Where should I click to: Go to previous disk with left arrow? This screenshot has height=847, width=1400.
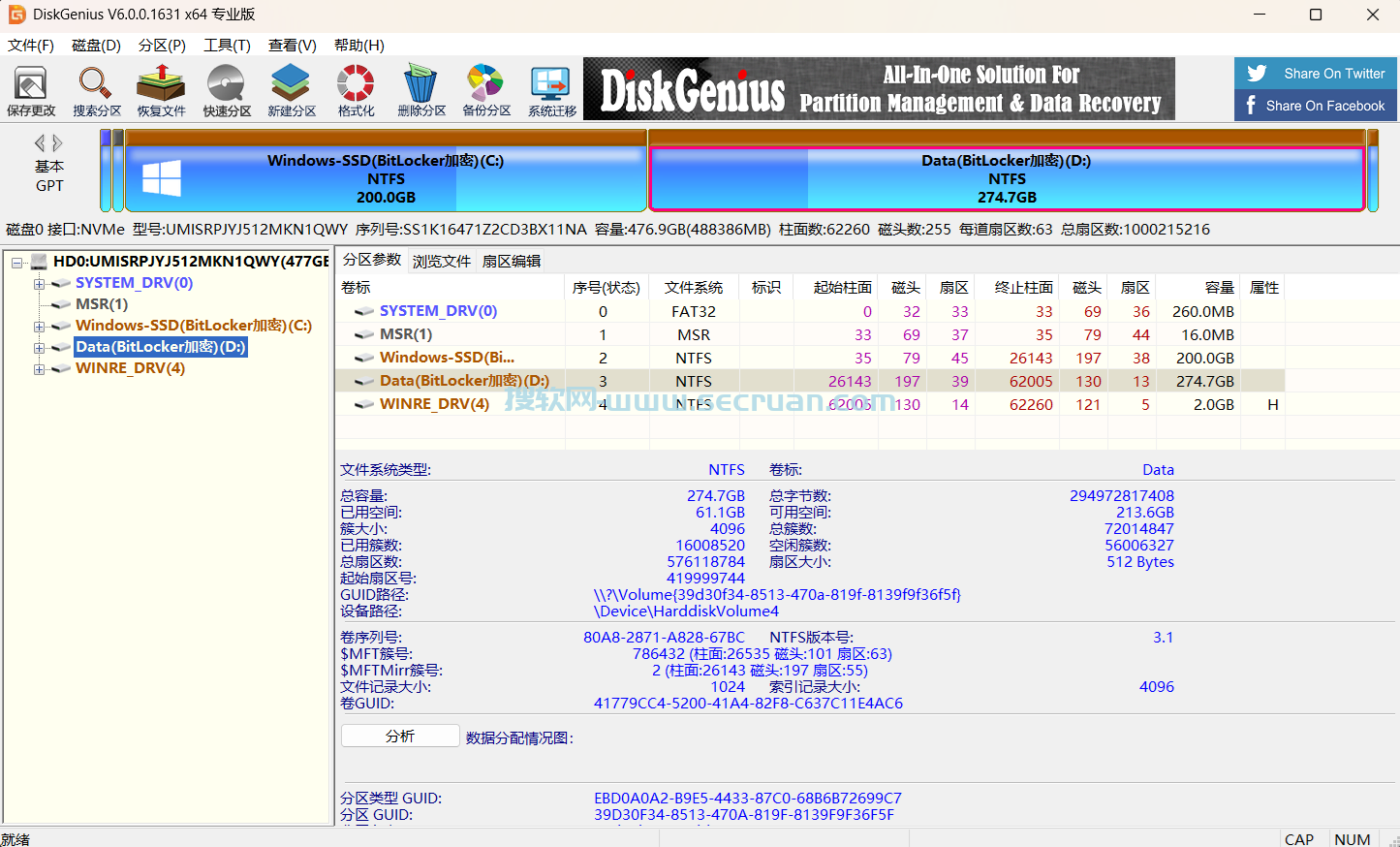[x=40, y=142]
